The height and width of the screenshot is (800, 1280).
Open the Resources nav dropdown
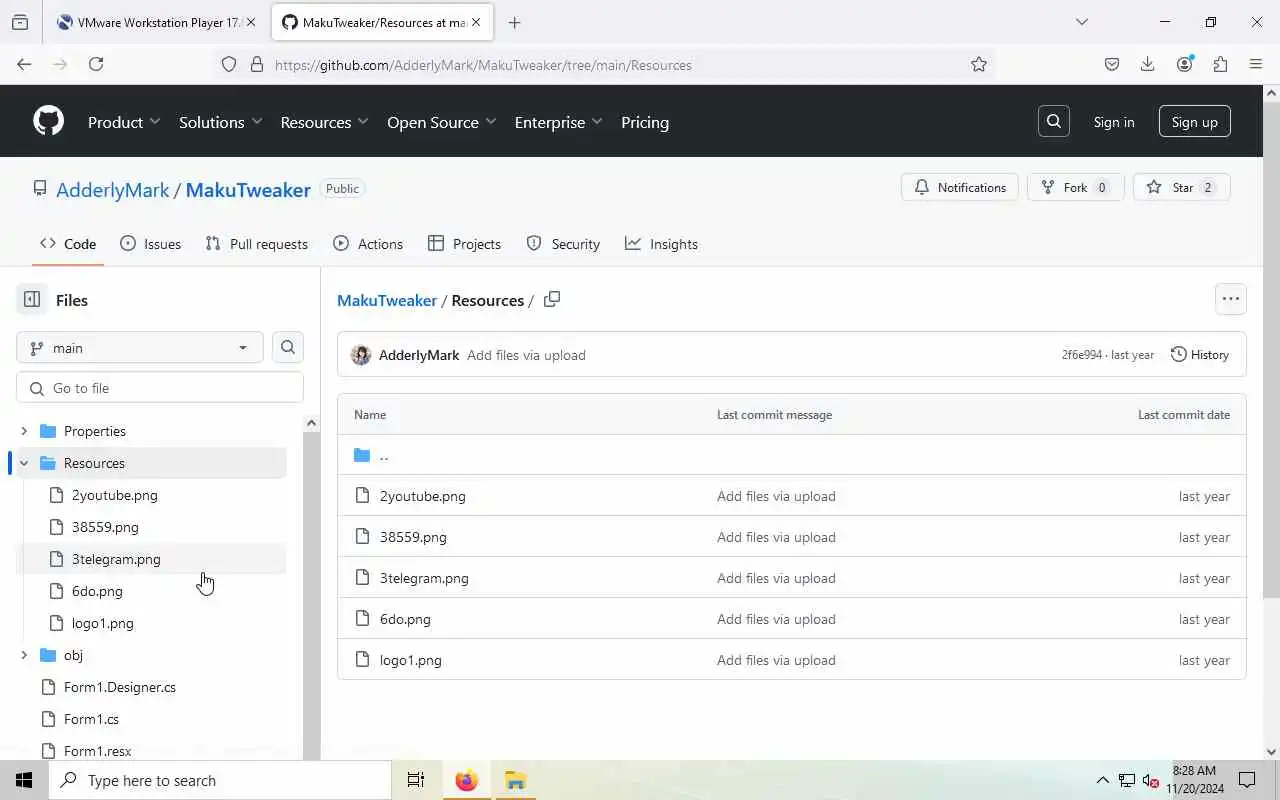[x=324, y=122]
